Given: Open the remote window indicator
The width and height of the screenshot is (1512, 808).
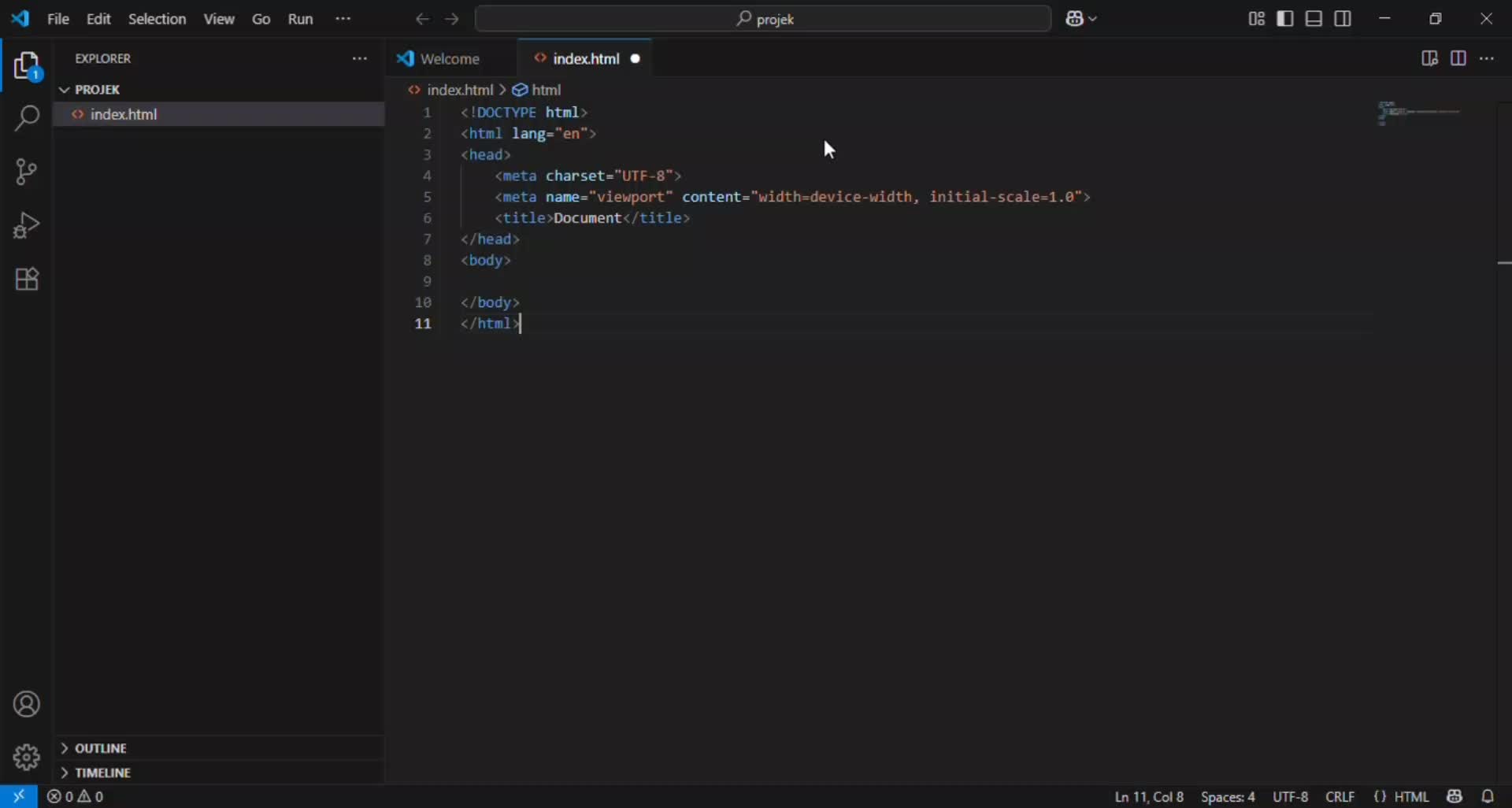Looking at the screenshot, I should coord(19,797).
